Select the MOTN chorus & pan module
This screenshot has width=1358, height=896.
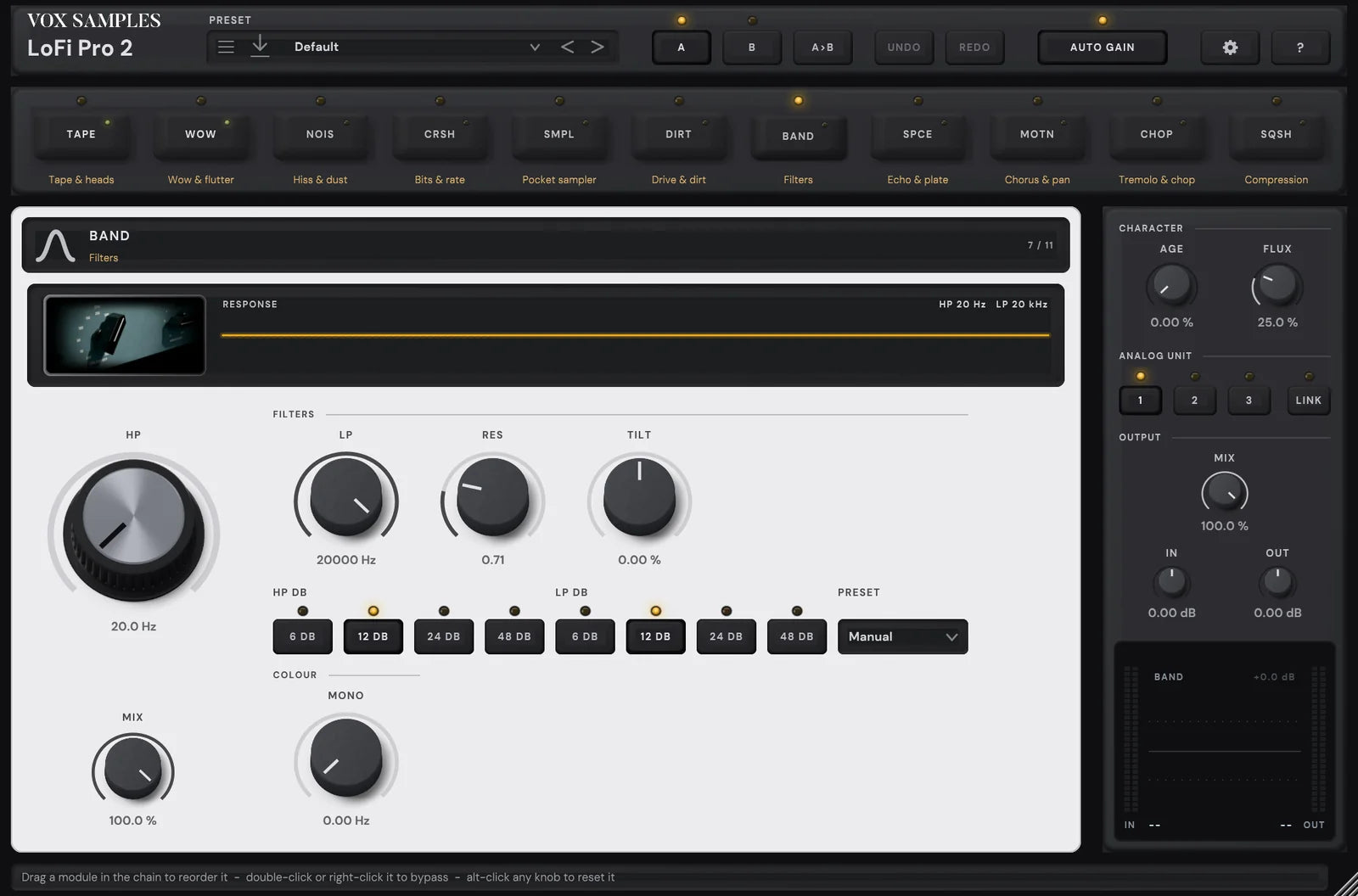click(1037, 134)
